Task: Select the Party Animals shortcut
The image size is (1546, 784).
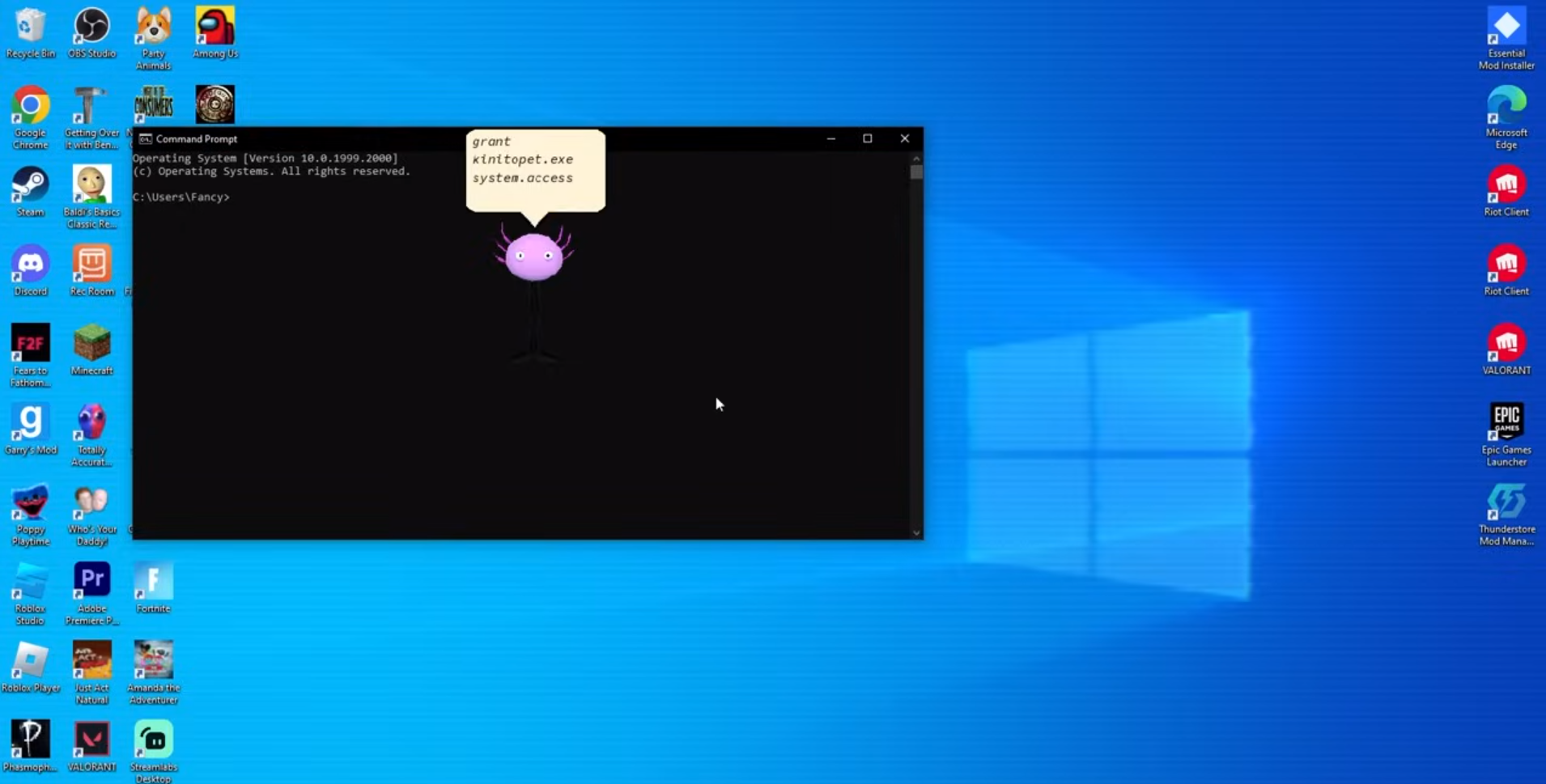Action: coord(153,38)
